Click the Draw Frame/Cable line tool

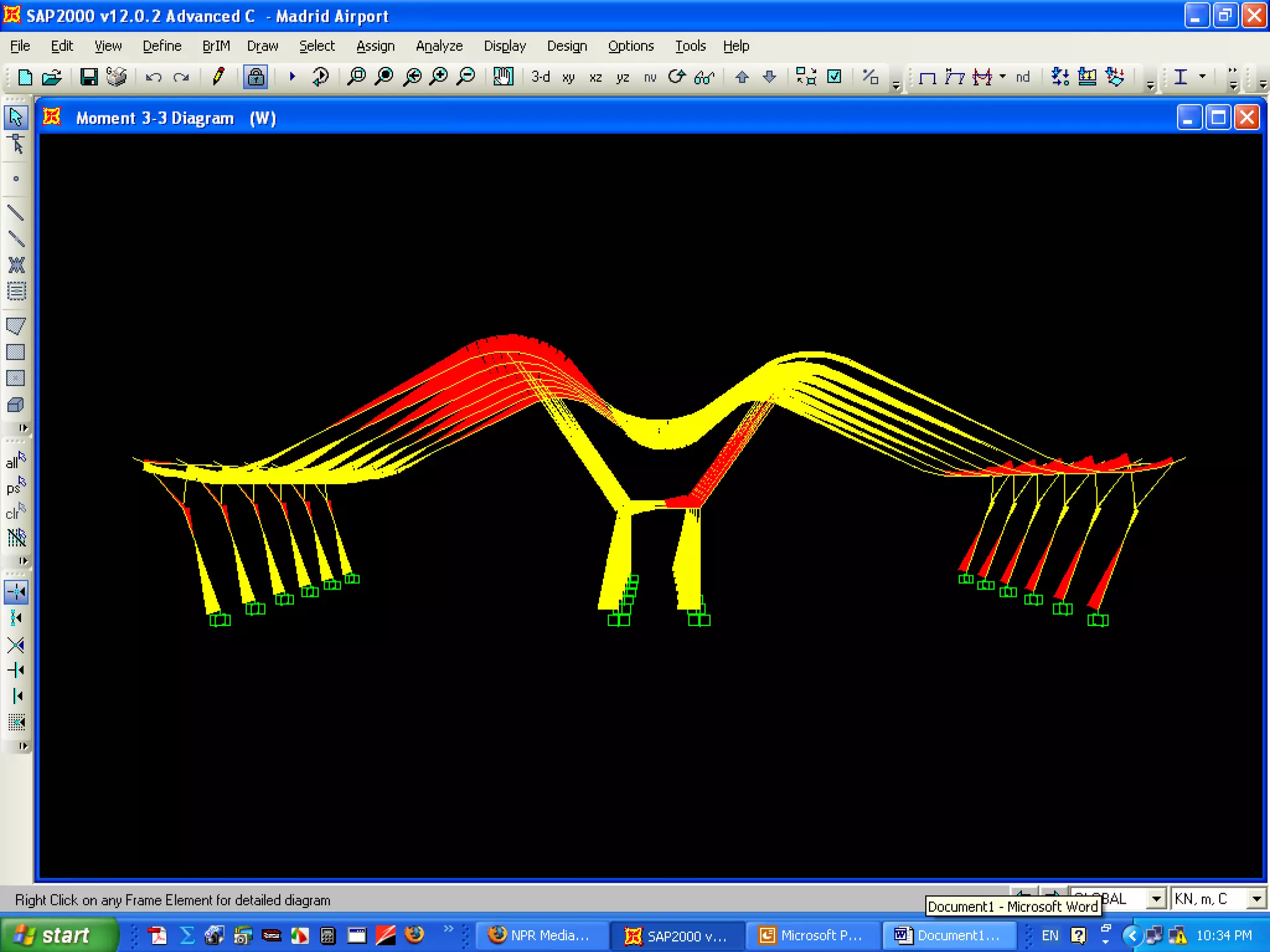tap(16, 213)
